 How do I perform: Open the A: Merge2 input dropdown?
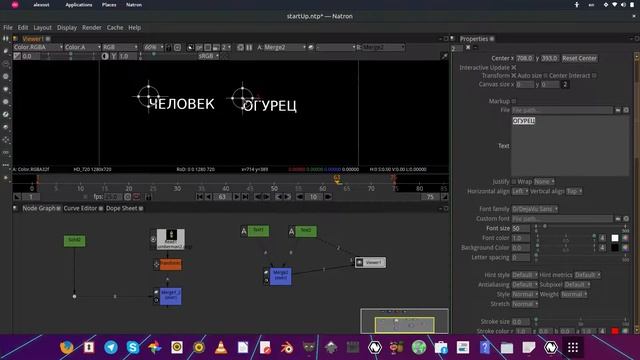coord(284,47)
